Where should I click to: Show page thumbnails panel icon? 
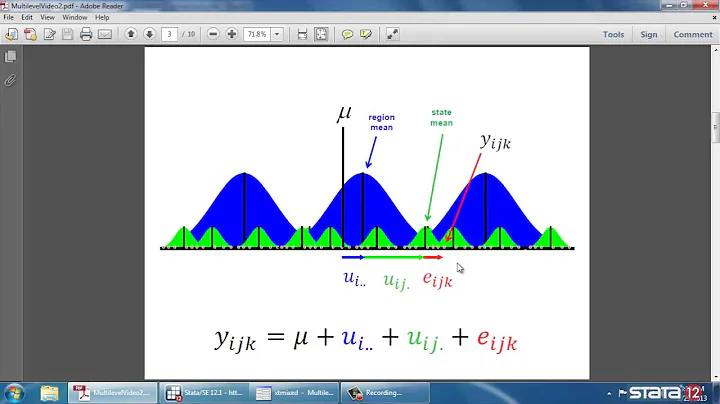click(x=10, y=56)
